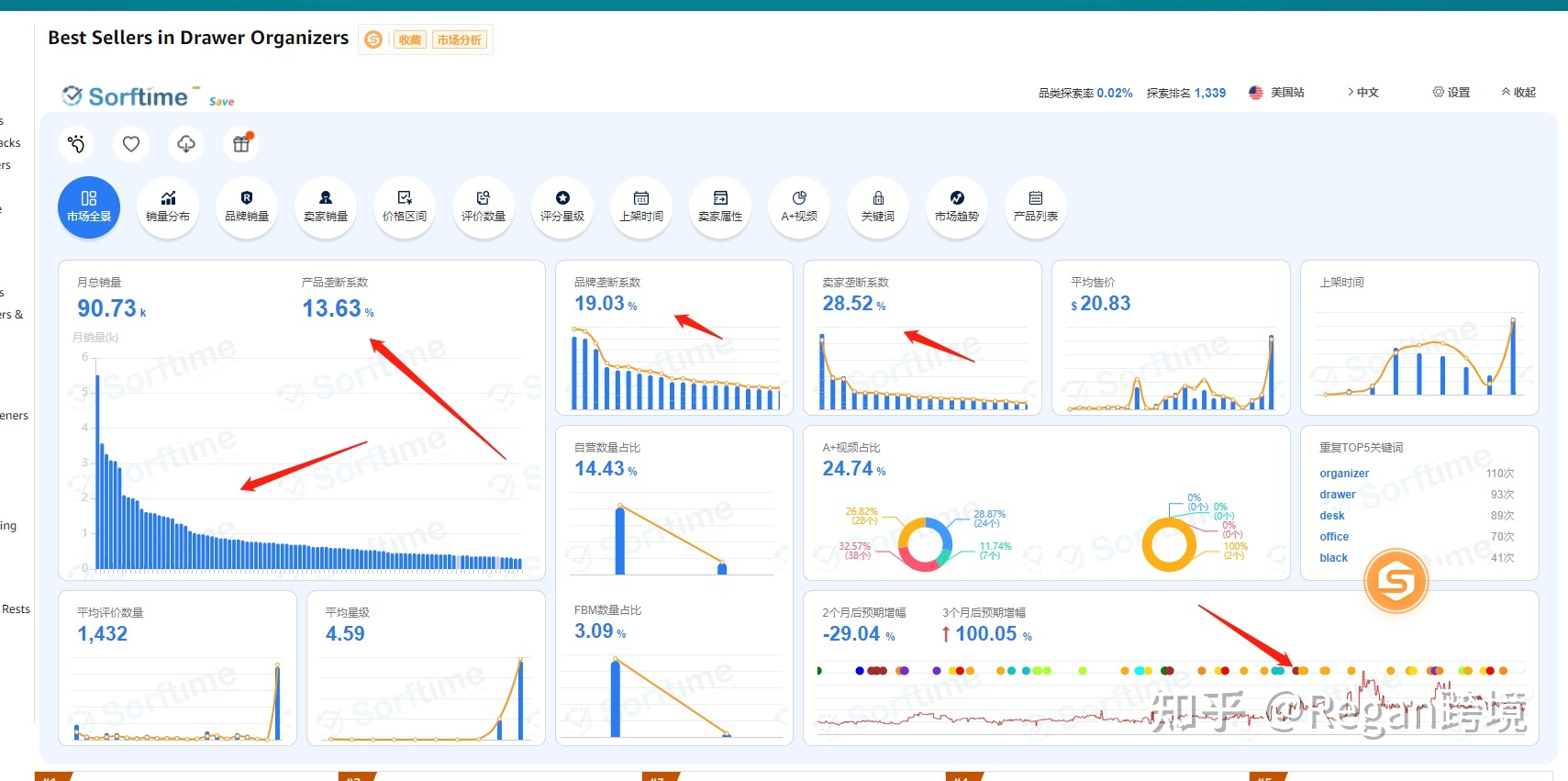This screenshot has width=1568, height=781.
Task: Open 设置 settings with gear icon
Action: click(x=1451, y=93)
